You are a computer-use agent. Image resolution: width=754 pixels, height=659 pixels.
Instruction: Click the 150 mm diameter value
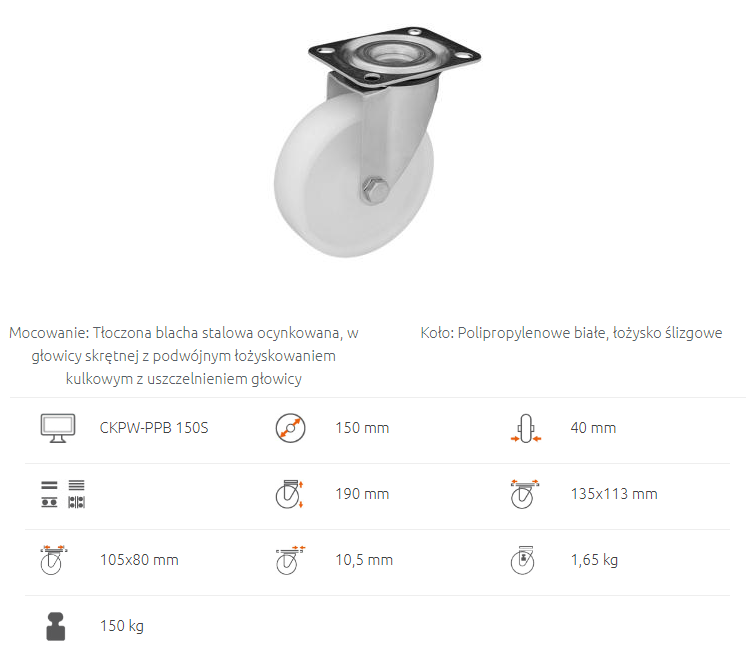362,428
